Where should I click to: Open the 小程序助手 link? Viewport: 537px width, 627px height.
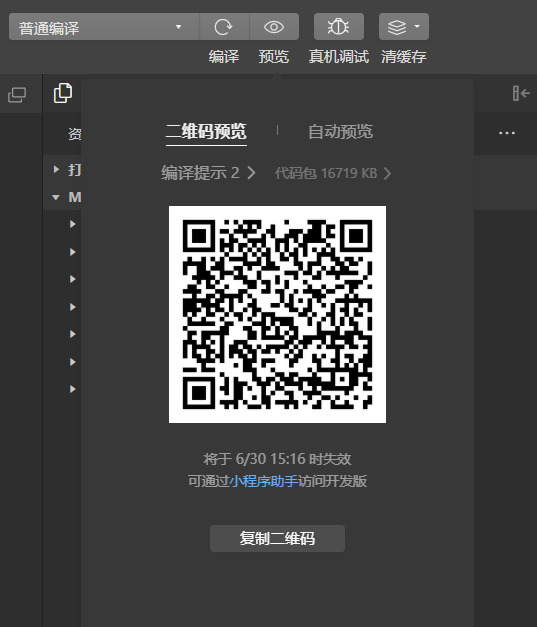[x=264, y=481]
